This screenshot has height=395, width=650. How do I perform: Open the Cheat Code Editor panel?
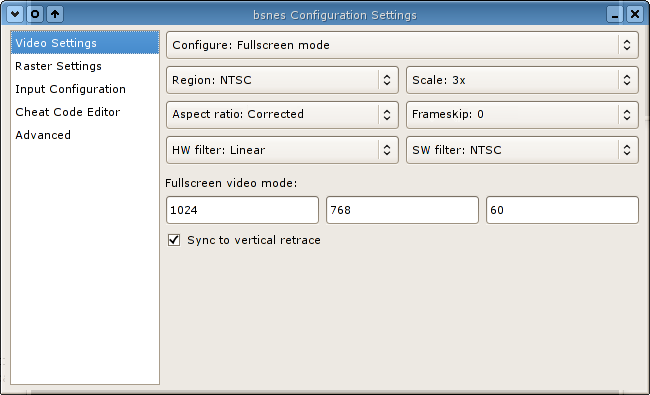(x=85, y=112)
